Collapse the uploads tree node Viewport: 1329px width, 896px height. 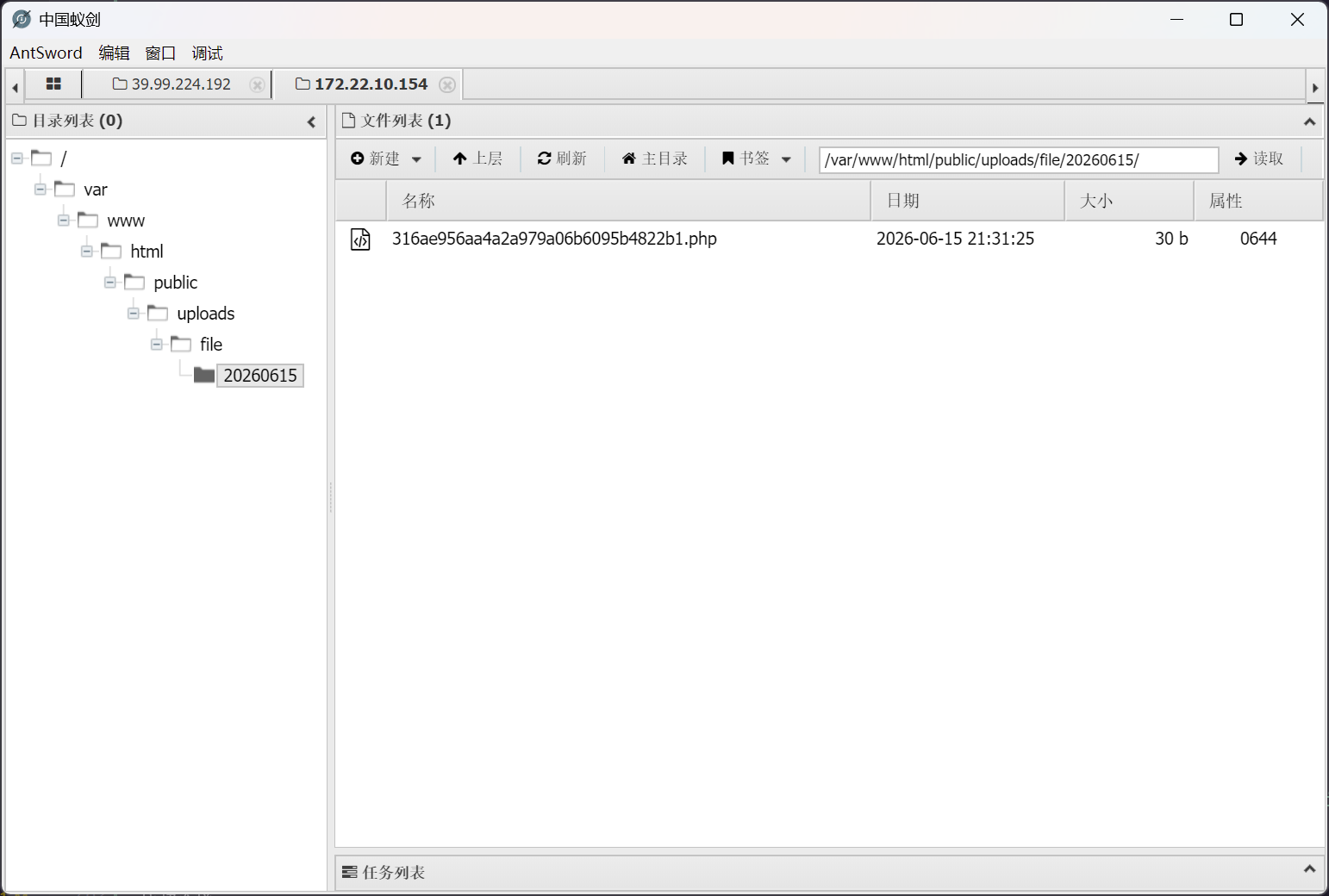(134, 314)
